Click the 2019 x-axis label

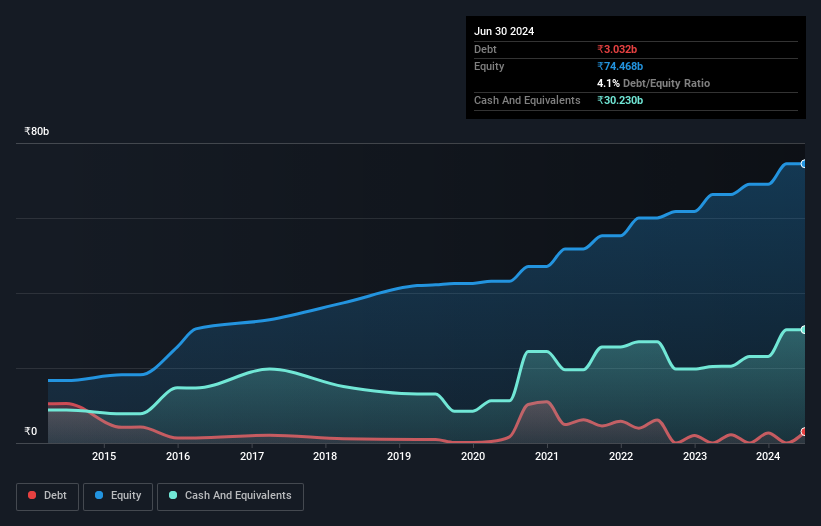[x=399, y=456]
